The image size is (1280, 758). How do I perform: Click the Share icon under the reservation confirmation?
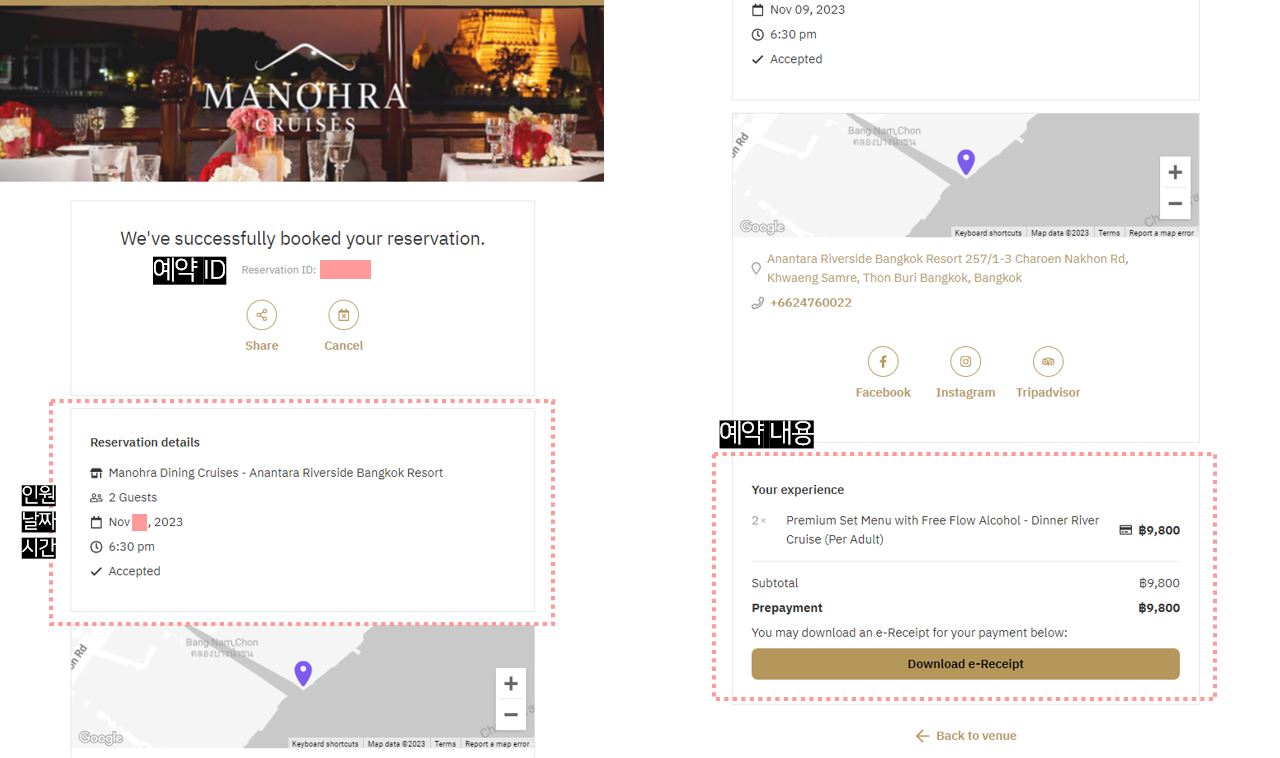(262, 315)
